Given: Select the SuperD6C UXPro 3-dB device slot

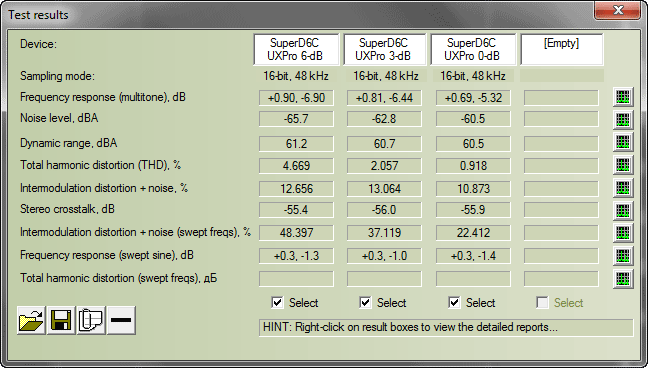Looking at the screenshot, I should [x=384, y=49].
